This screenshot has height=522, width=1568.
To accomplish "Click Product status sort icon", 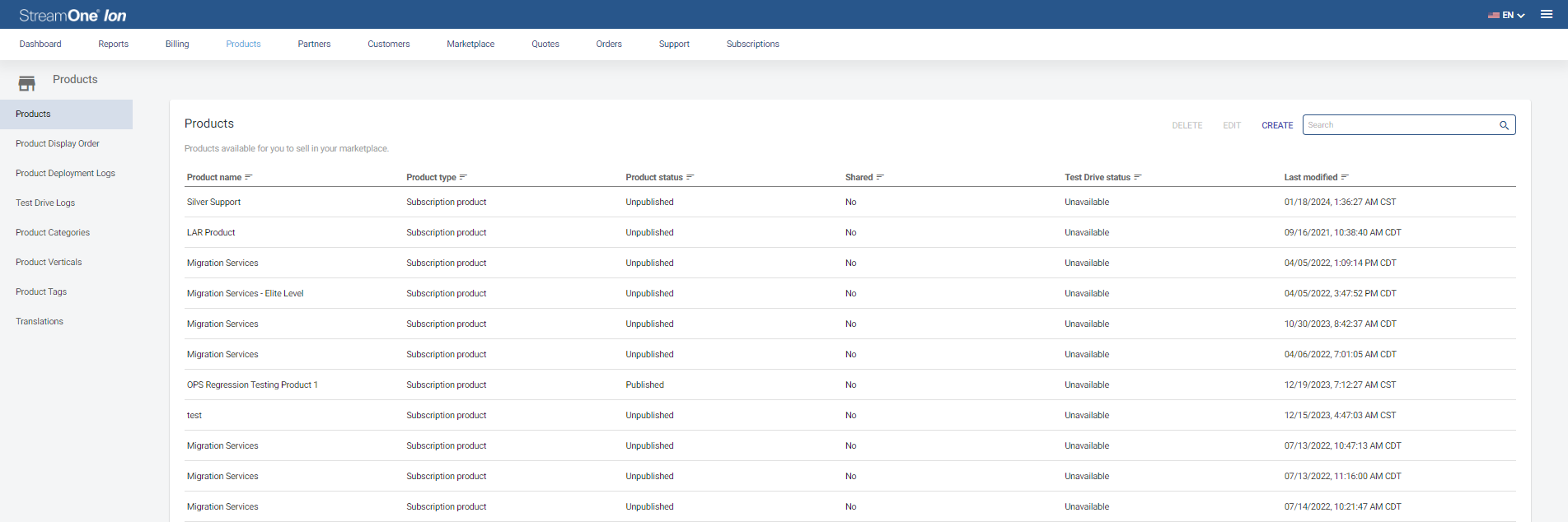I will pyautogui.click(x=690, y=177).
